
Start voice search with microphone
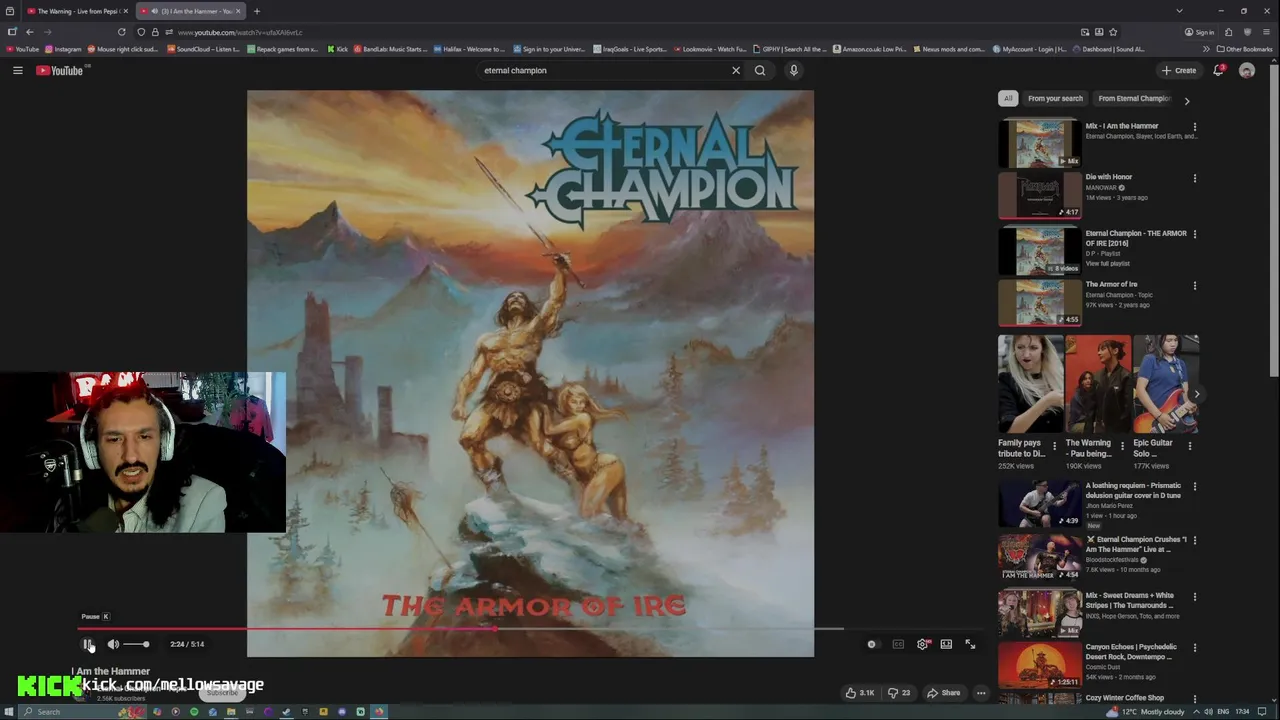793,70
